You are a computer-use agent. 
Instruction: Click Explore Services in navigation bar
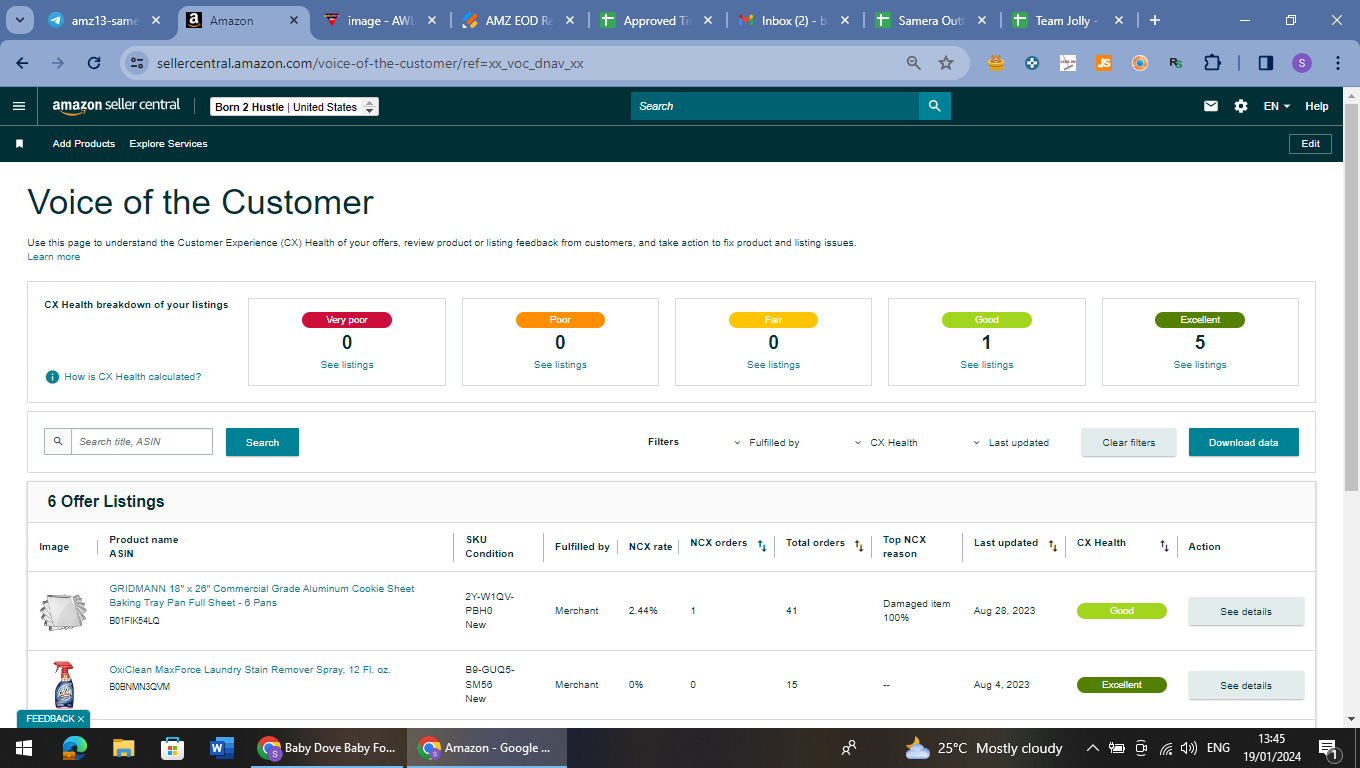[x=168, y=144]
